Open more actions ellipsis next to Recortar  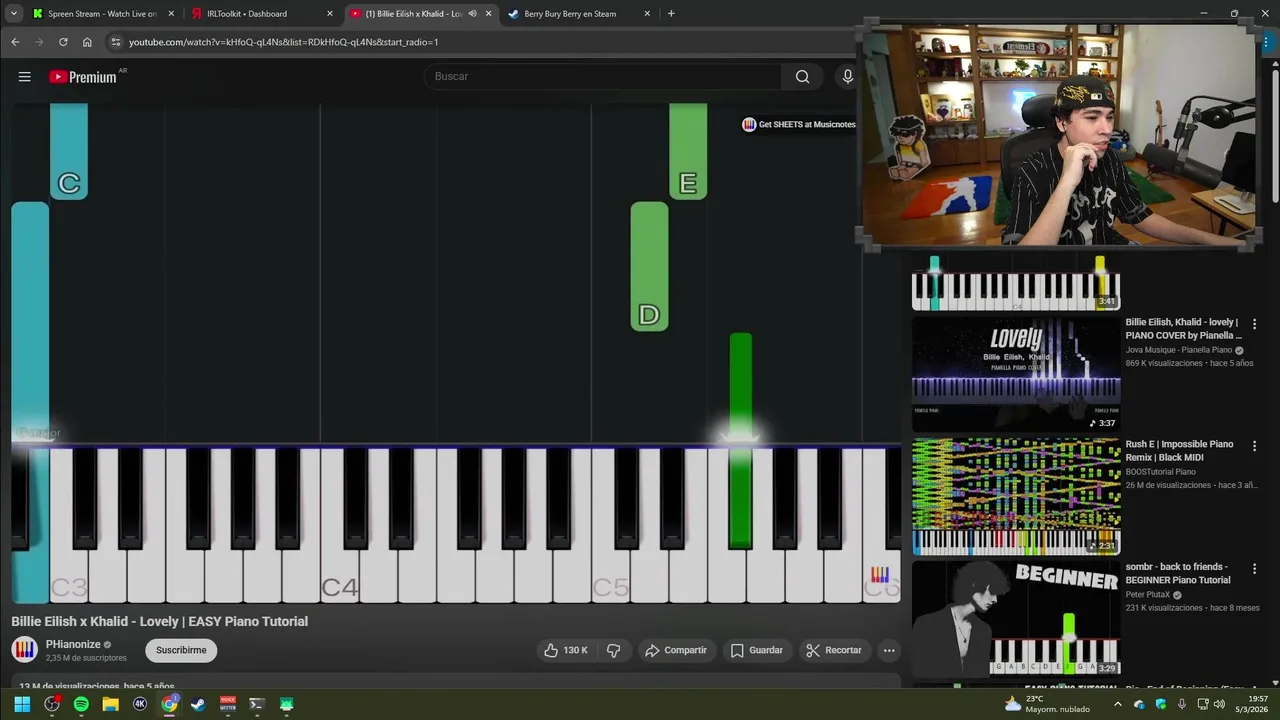coord(889,650)
